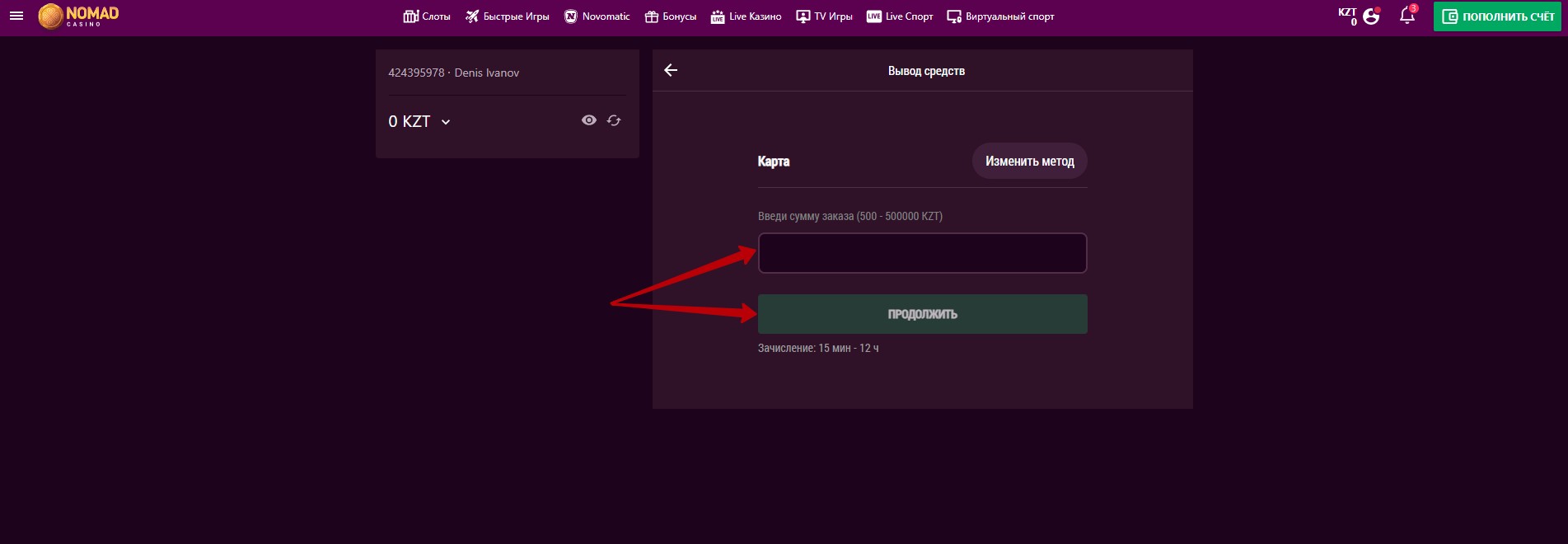1568x544 pixels.
Task: Click the Вывод средств heading
Action: click(926, 71)
